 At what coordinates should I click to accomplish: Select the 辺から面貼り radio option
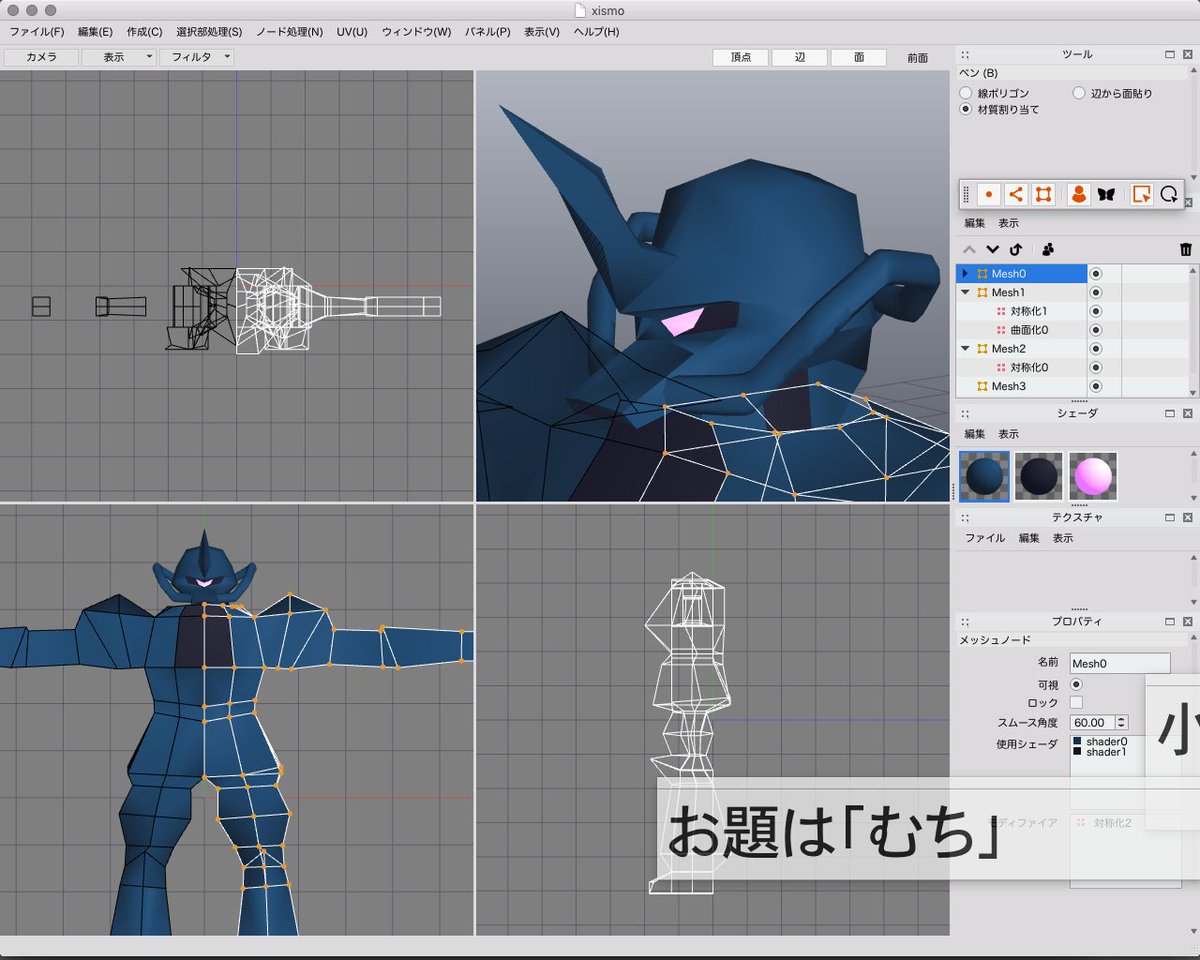point(1079,93)
